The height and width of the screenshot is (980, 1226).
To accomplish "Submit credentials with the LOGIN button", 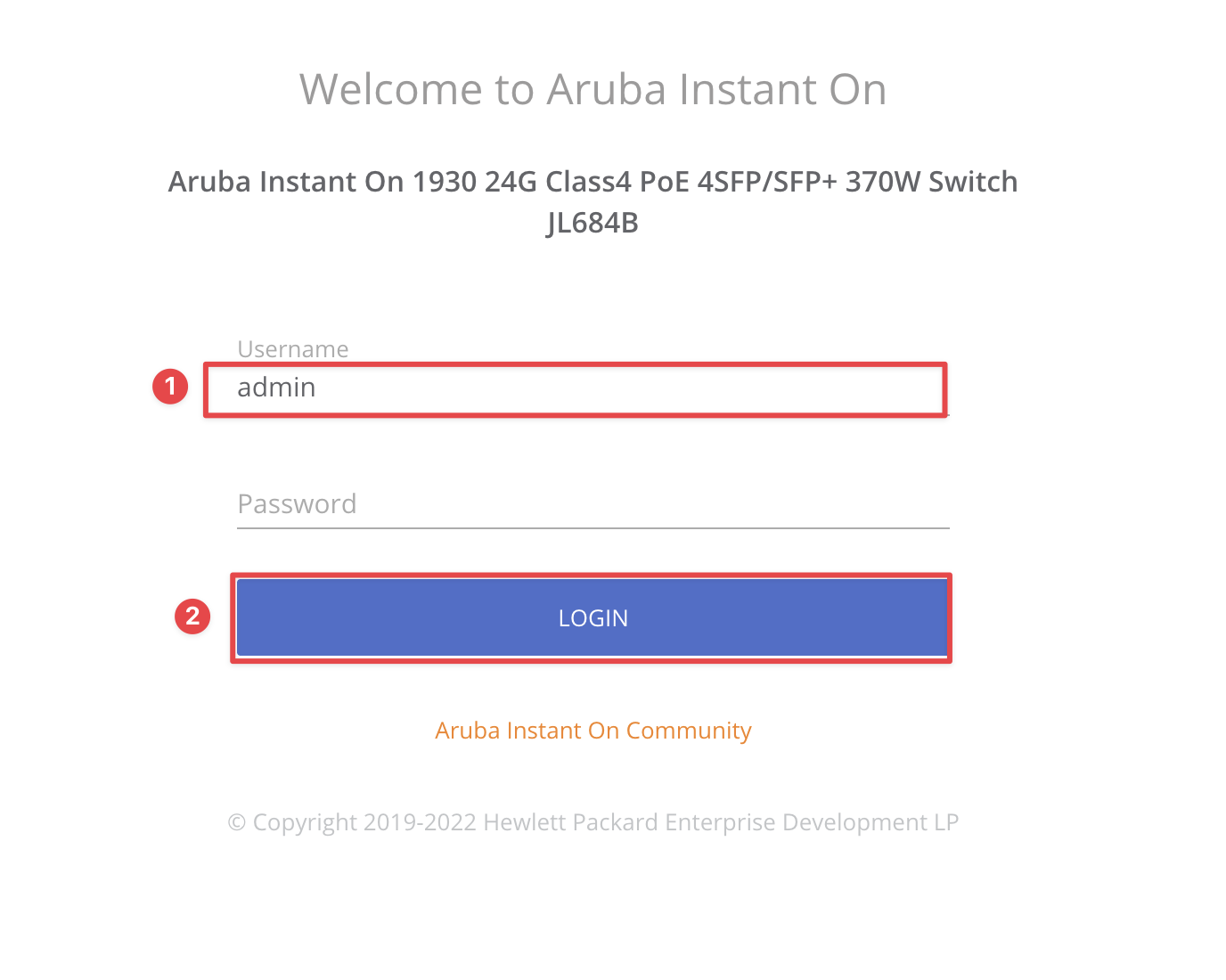I will [x=593, y=617].
